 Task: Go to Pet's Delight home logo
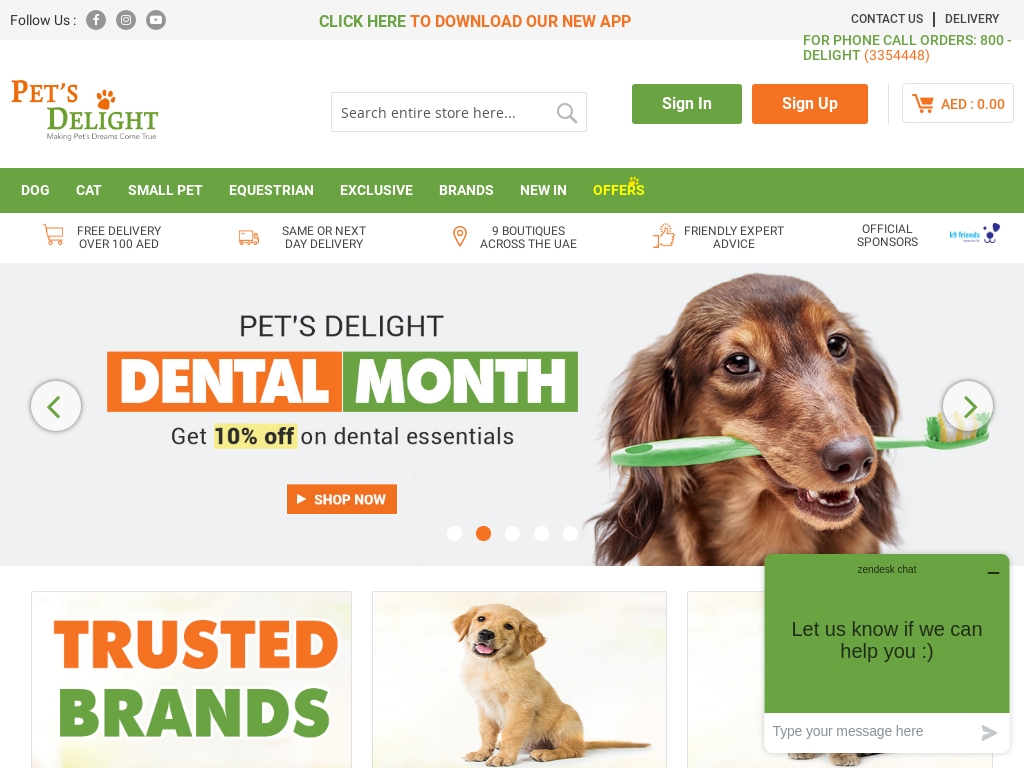85,110
